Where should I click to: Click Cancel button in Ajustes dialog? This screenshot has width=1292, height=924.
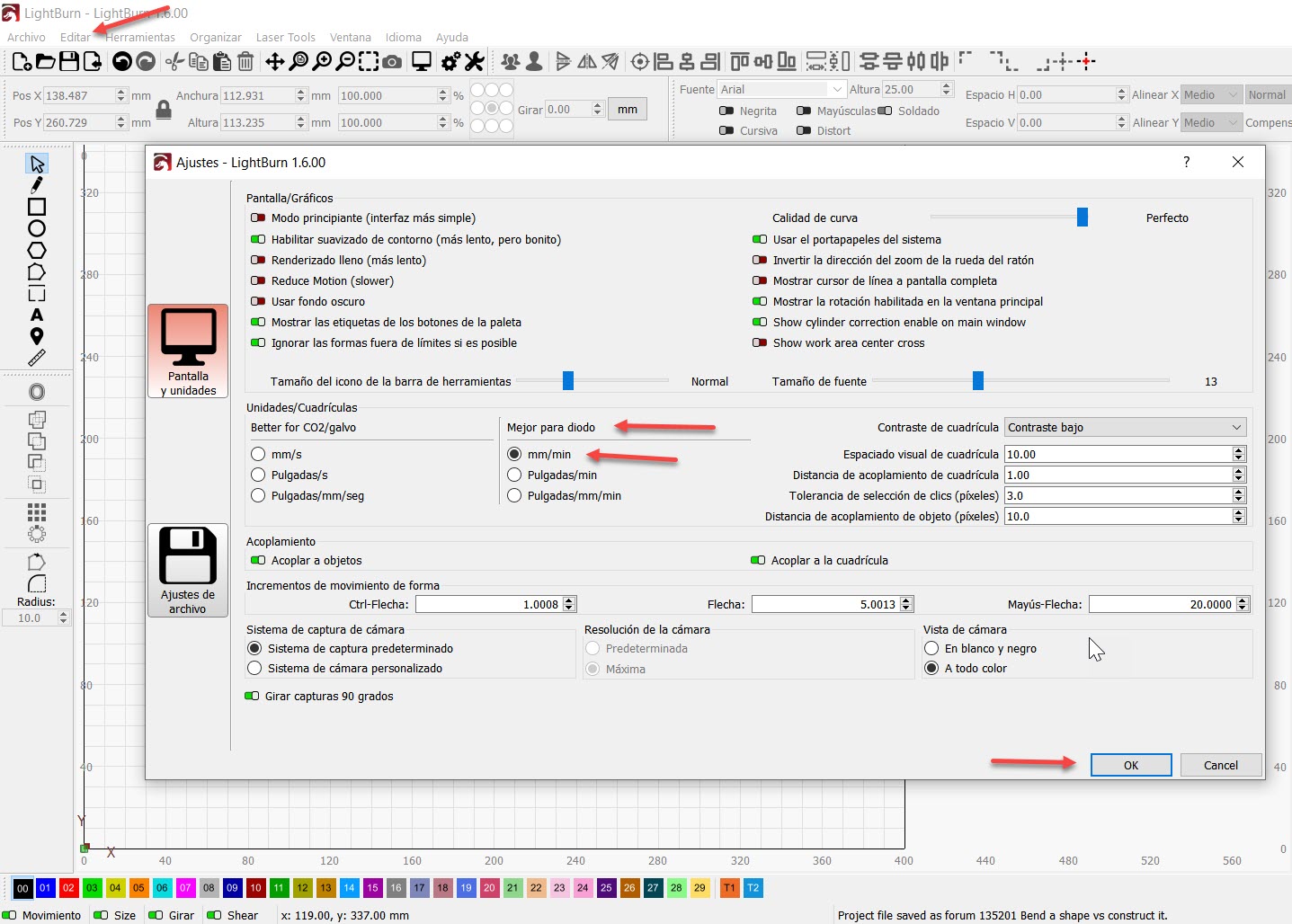pyautogui.click(x=1221, y=765)
